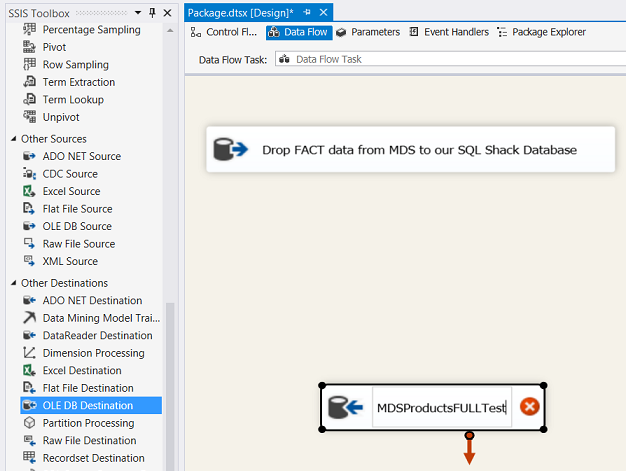
Task: Click the Excel Source icon
Action: [29, 191]
